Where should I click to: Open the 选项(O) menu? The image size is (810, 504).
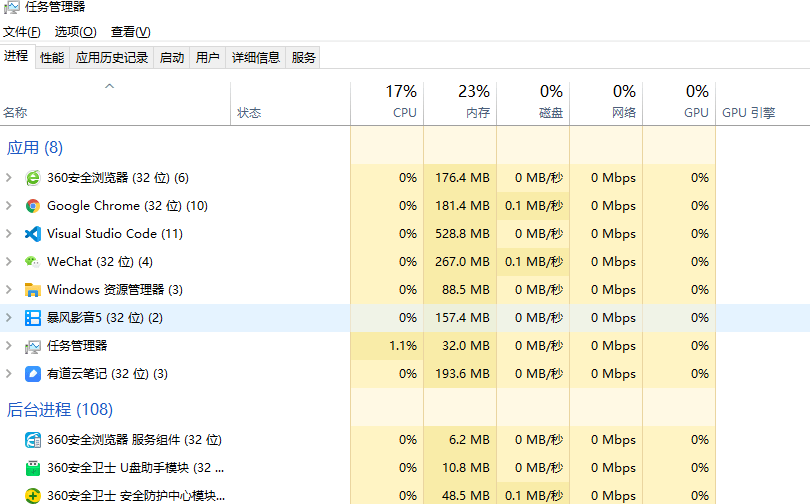point(75,32)
